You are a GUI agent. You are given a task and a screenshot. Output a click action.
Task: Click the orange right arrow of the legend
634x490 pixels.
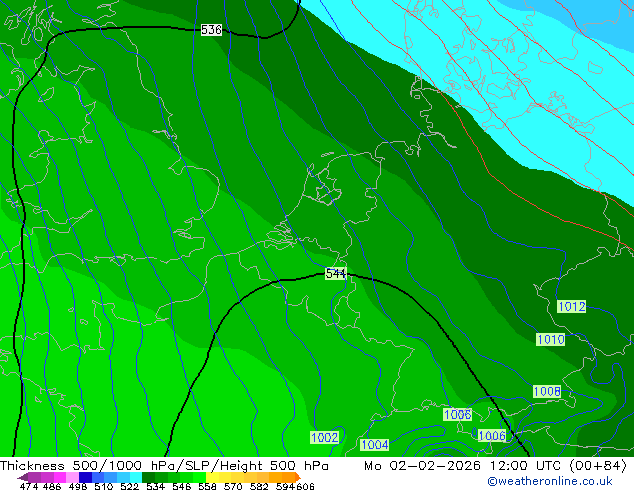coord(298,477)
